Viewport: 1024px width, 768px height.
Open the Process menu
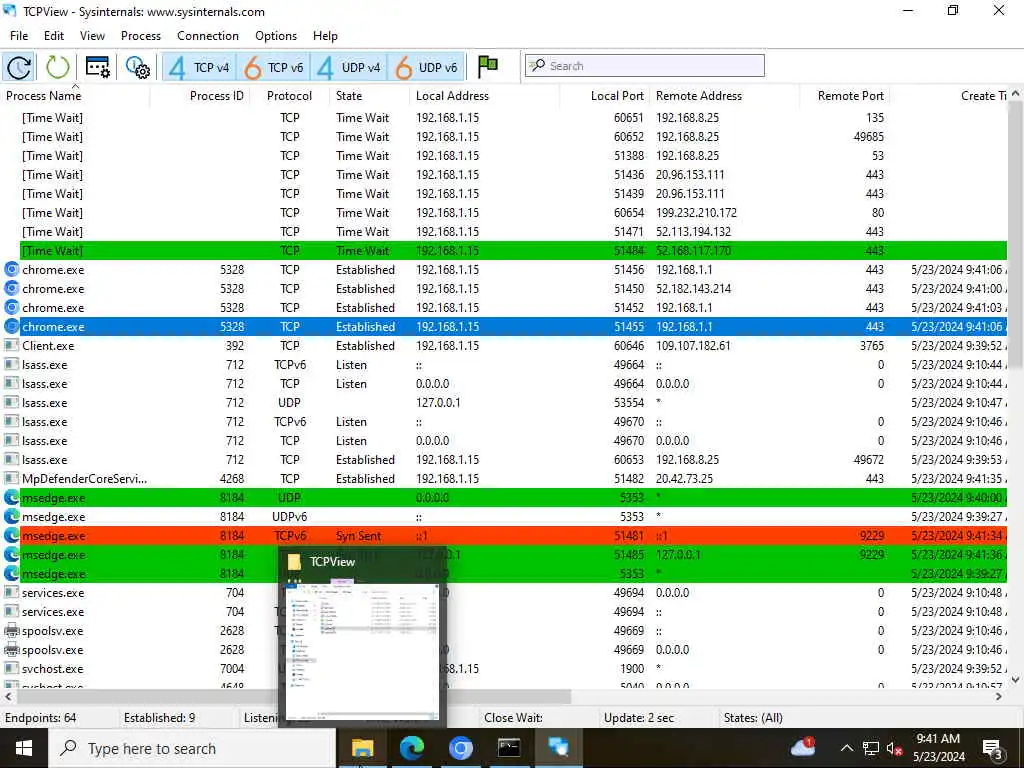click(x=140, y=36)
